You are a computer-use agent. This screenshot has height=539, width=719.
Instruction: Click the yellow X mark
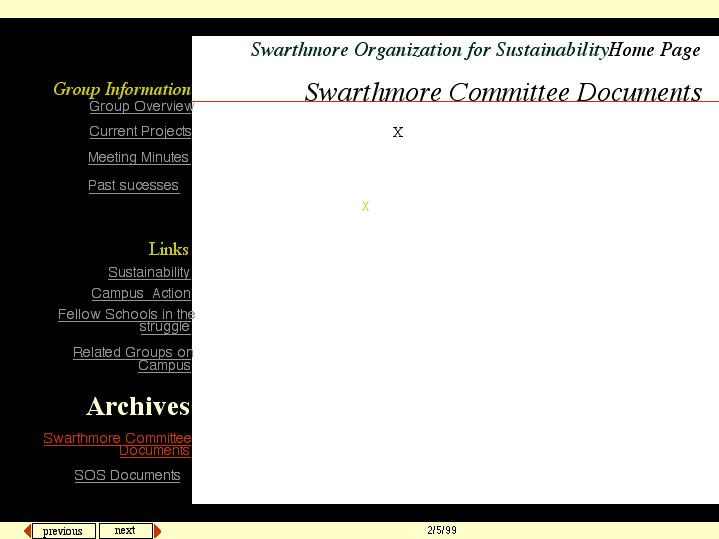point(365,206)
